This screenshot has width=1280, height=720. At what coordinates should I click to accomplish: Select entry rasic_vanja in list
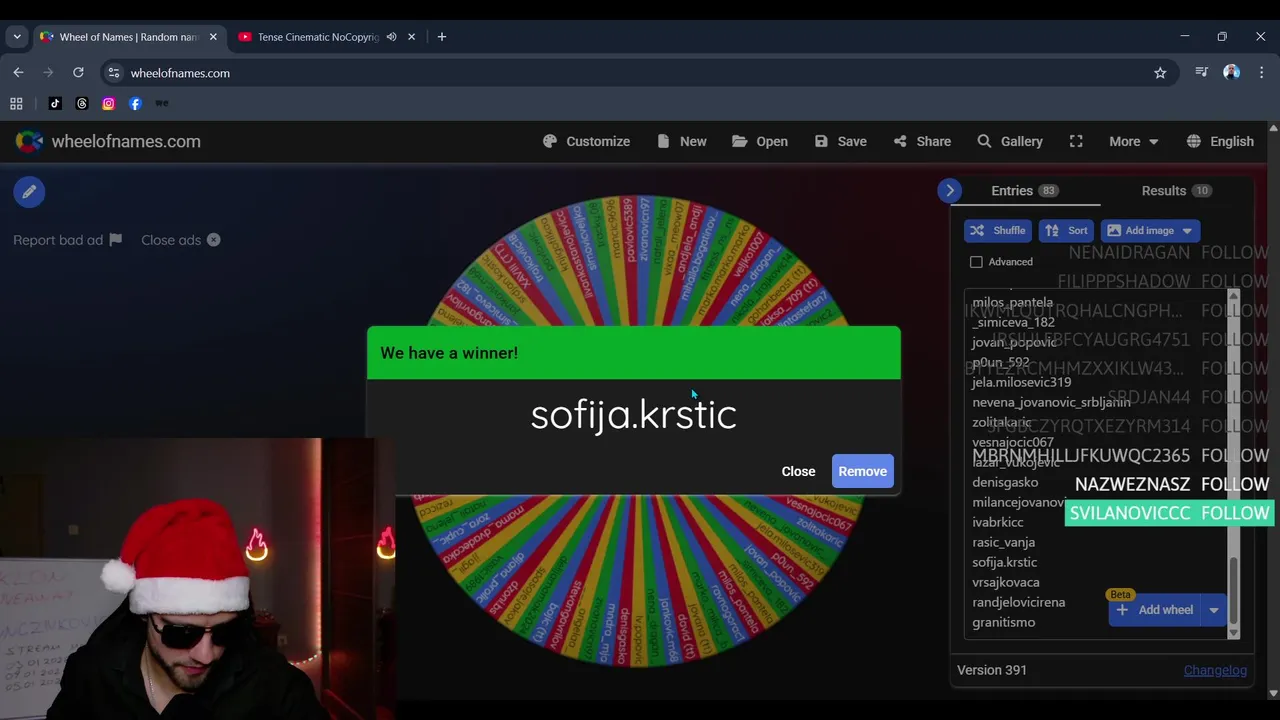tap(1003, 542)
